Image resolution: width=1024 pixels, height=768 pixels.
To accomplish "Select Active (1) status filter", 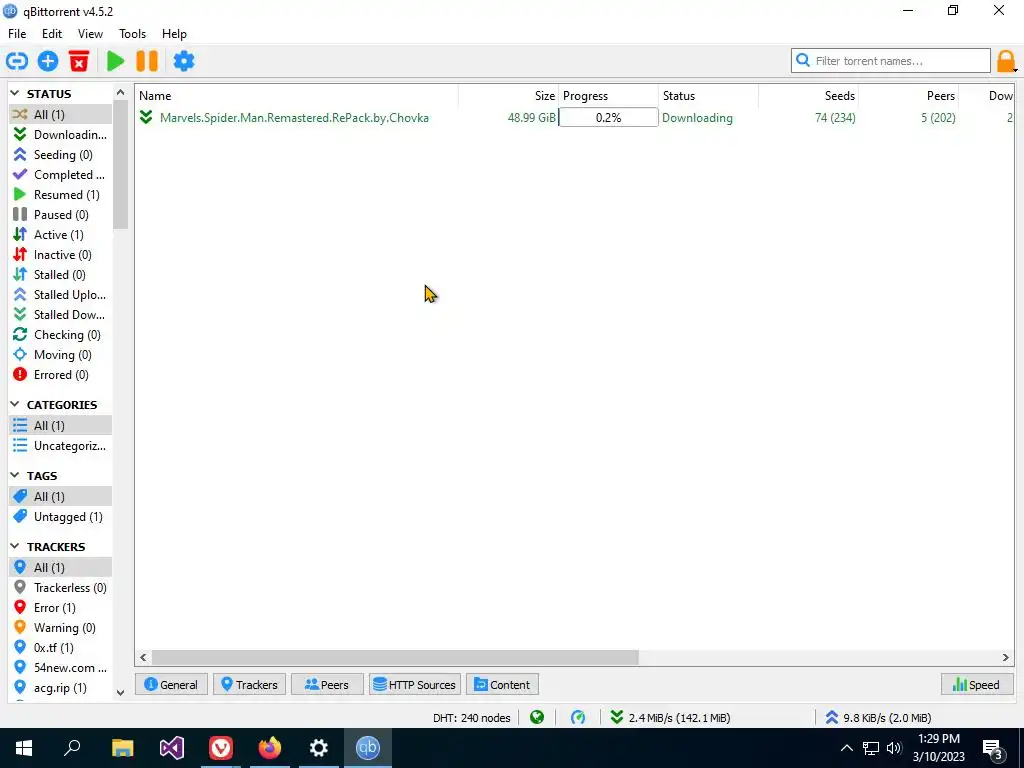I will [x=61, y=234].
